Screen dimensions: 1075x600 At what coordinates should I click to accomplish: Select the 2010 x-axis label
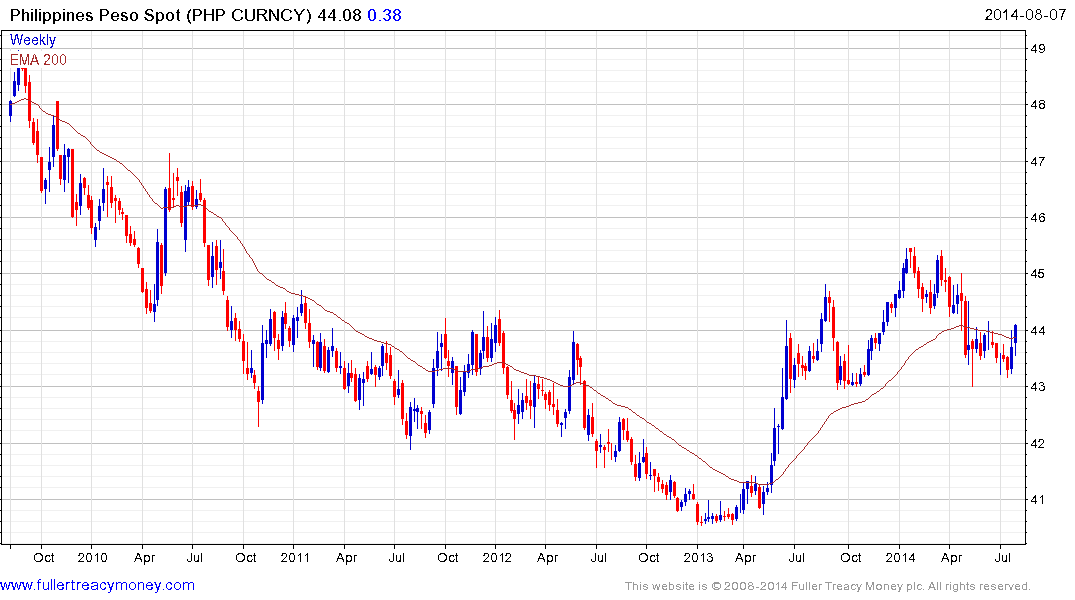pos(93,557)
